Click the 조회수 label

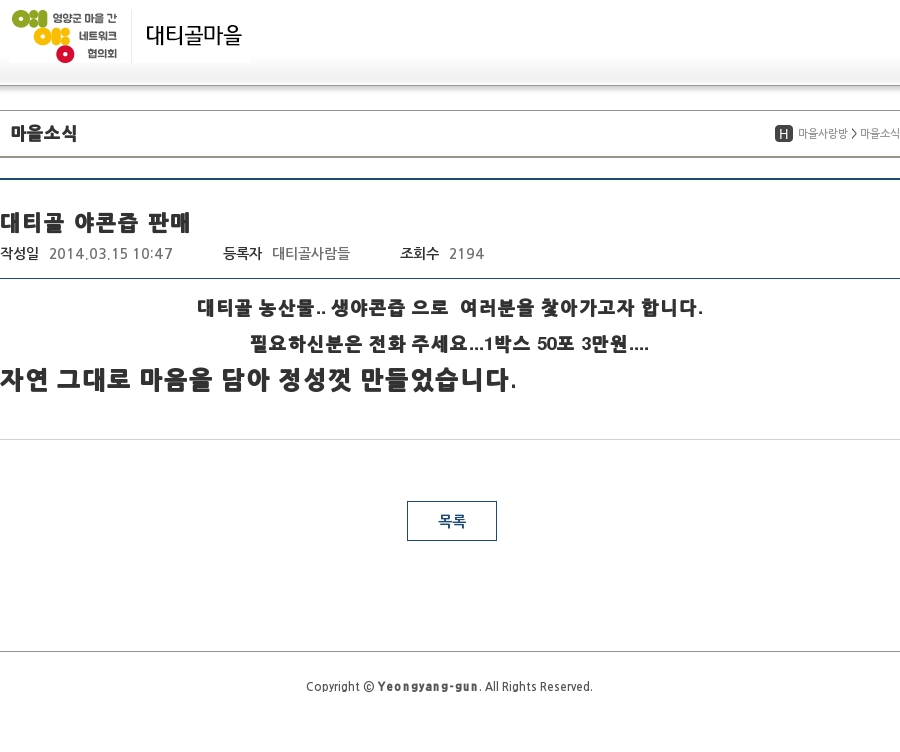(419, 254)
